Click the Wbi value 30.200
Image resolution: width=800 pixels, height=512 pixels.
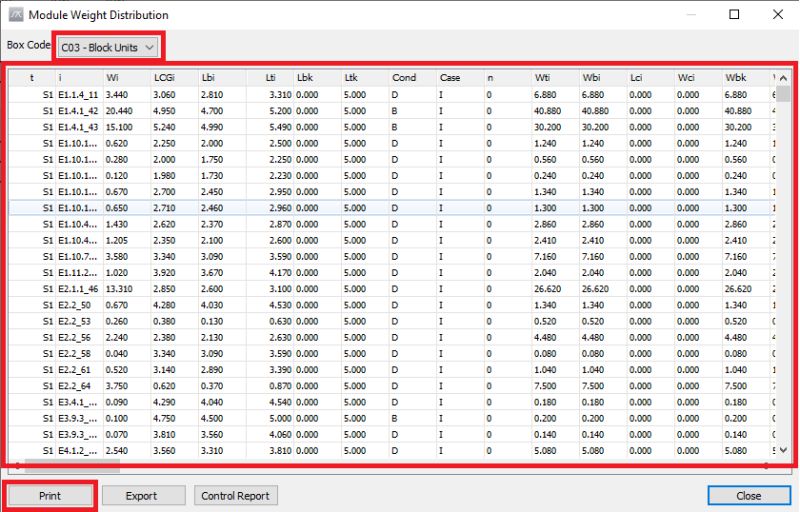(595, 127)
